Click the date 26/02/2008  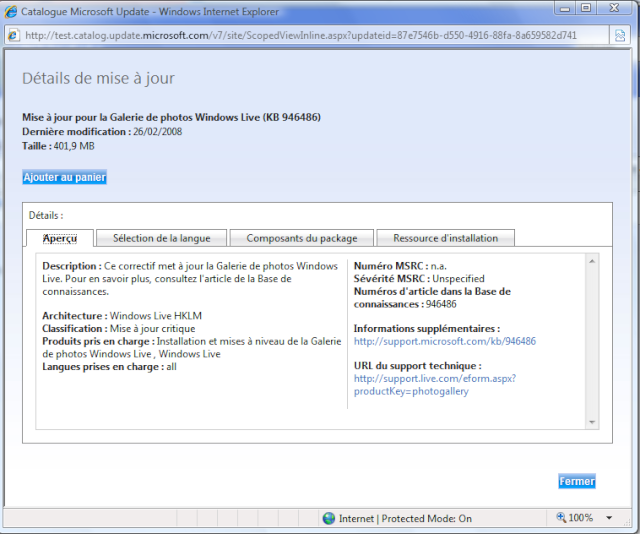point(158,132)
